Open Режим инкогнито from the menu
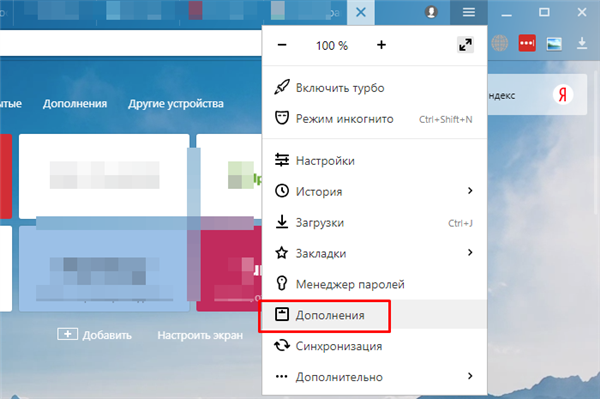This screenshot has width=600, height=399. [375, 119]
